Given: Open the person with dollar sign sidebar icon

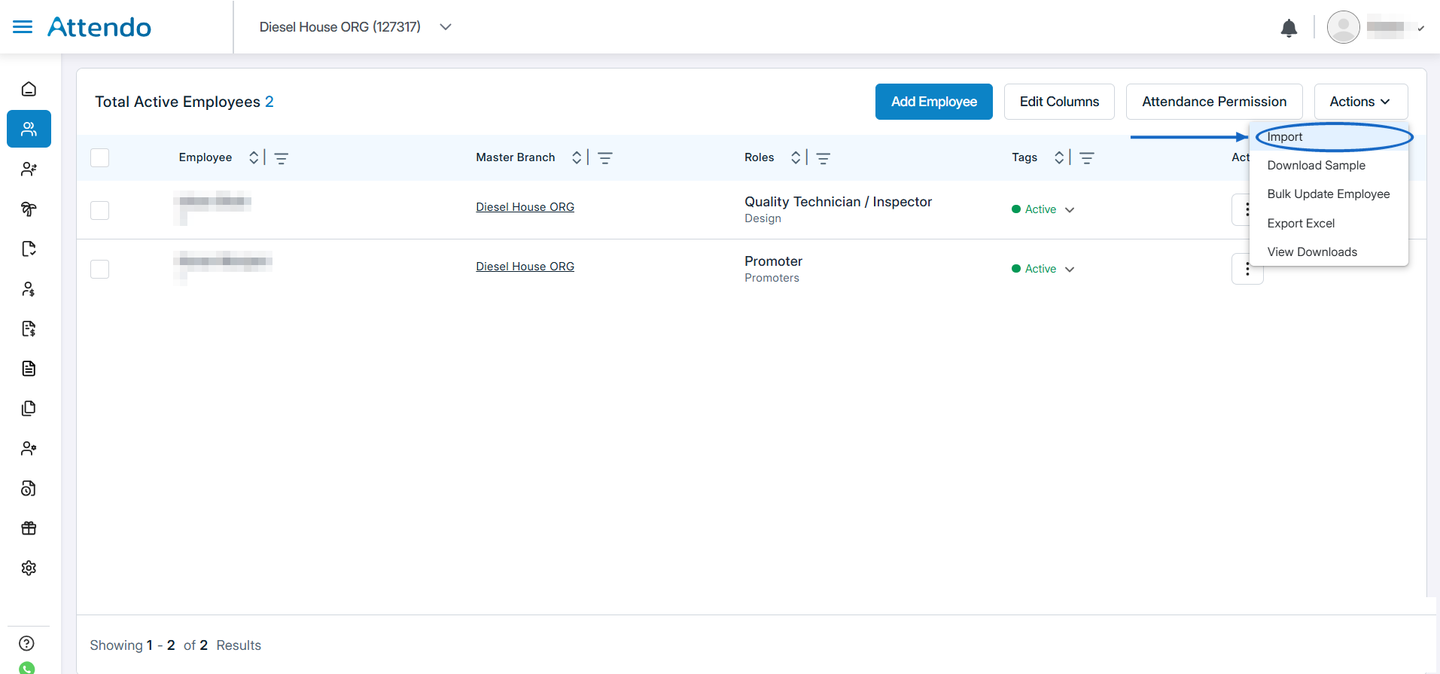Looking at the screenshot, I should (29, 289).
